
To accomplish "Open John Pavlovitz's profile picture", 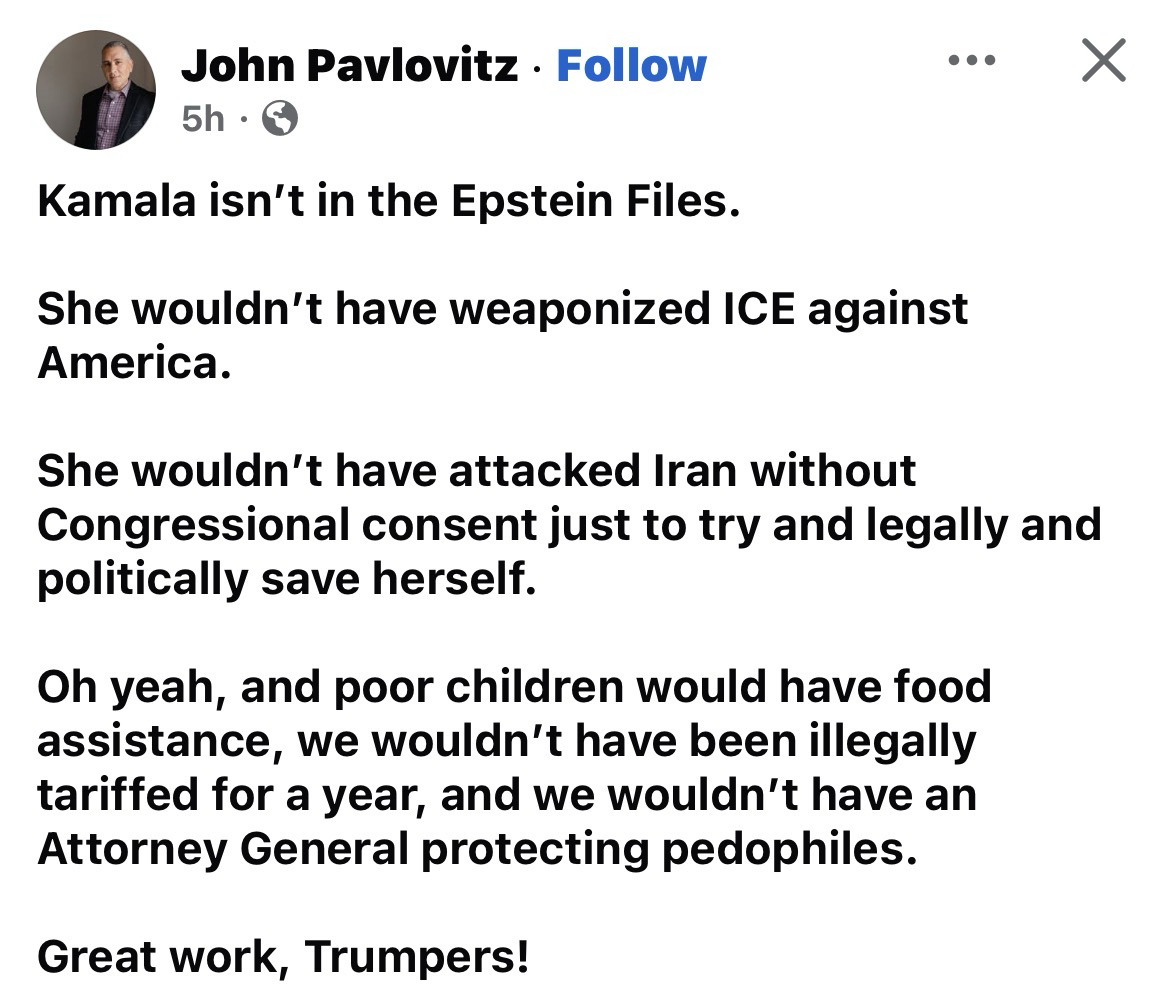I will pos(96,90).
